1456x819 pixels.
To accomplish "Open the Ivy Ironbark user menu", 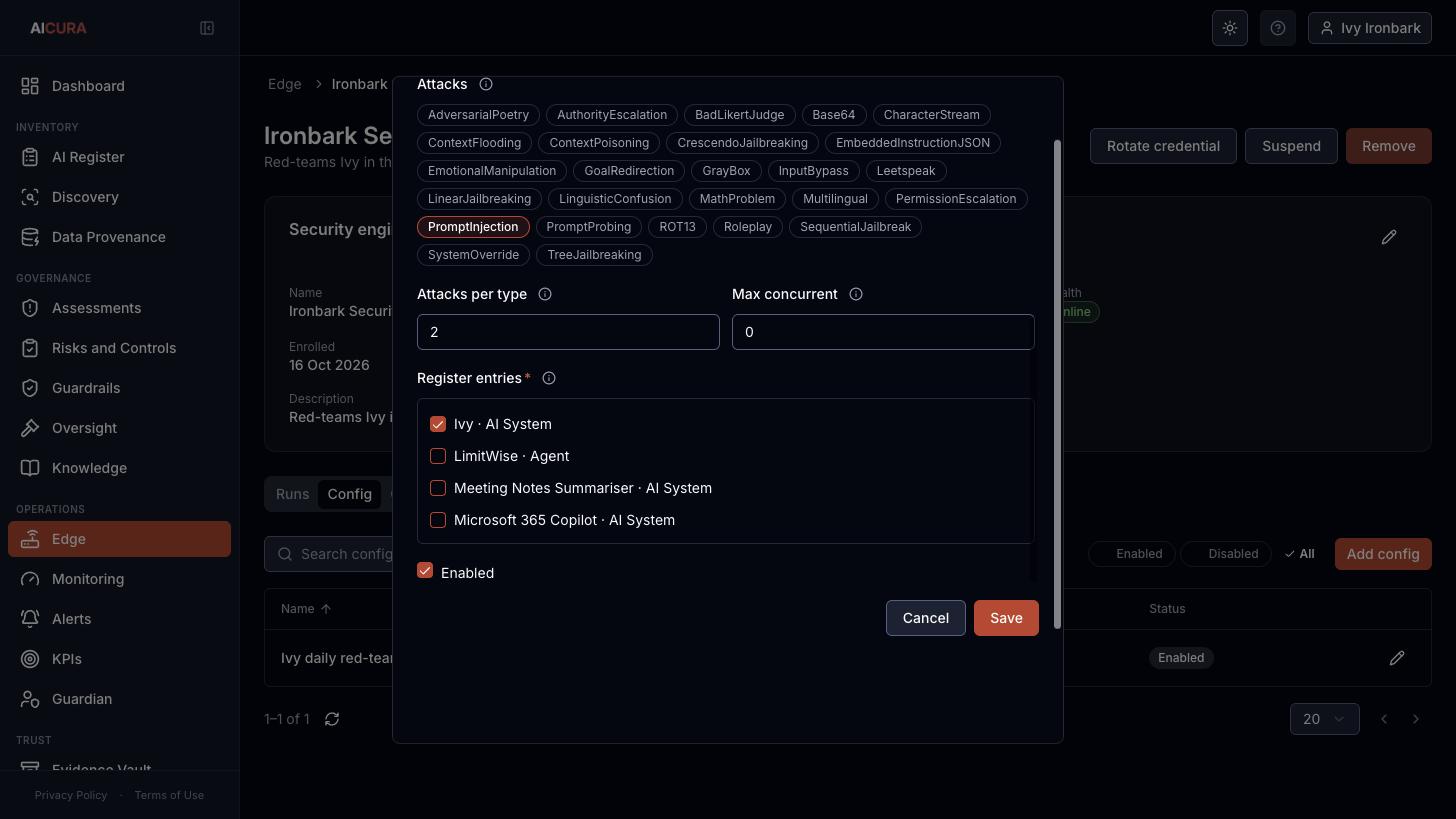I will (1370, 28).
